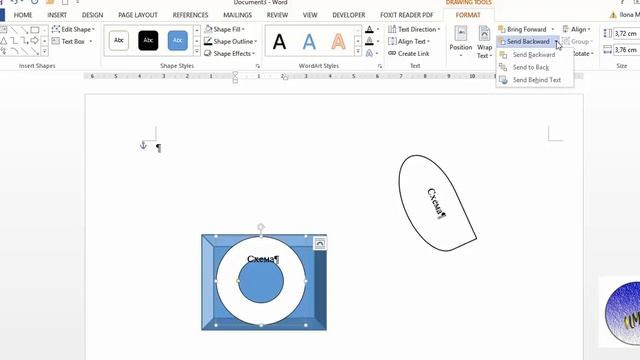640x360 pixels.
Task: Apply the blue filled Abc shape style
Action: click(x=178, y=40)
